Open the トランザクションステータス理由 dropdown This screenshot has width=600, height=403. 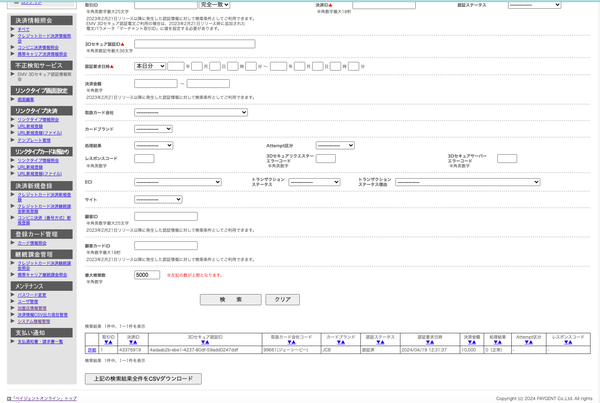[x=468, y=182]
